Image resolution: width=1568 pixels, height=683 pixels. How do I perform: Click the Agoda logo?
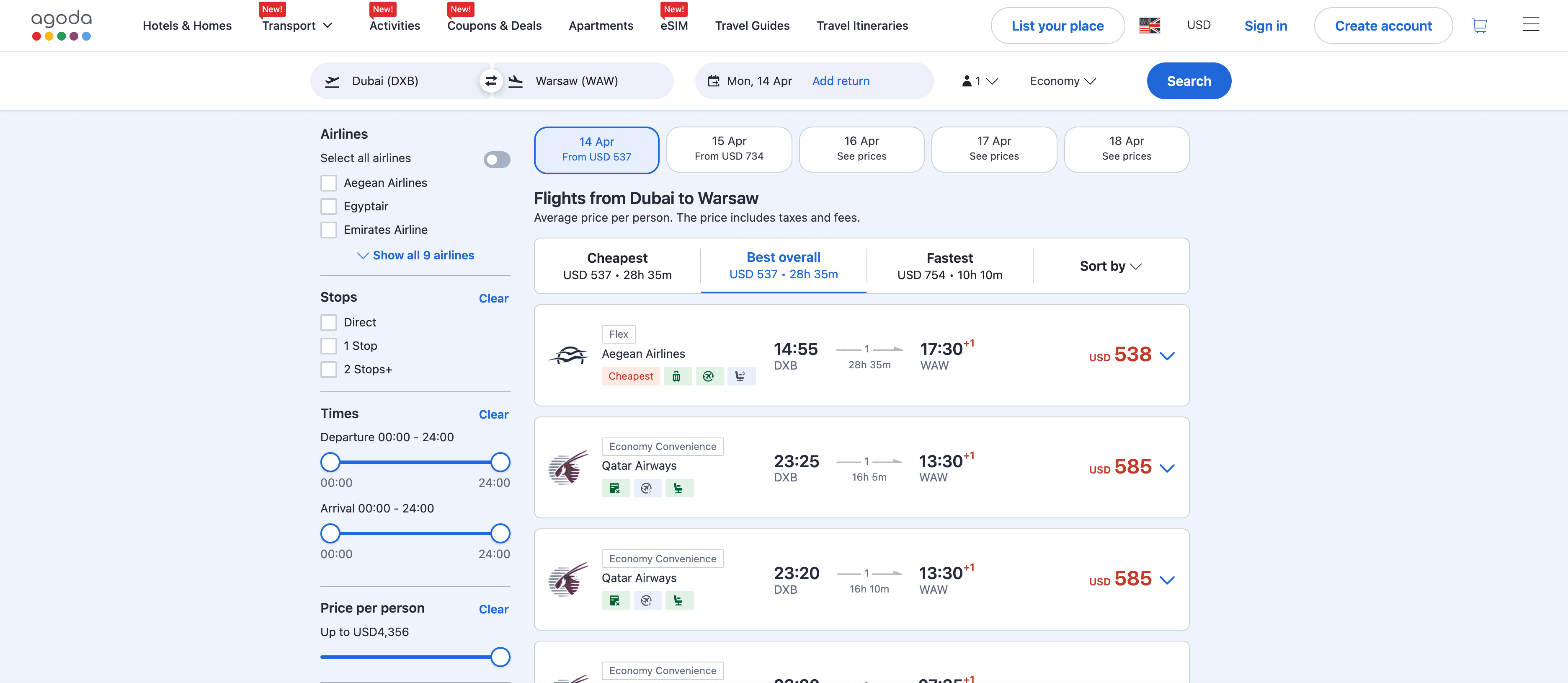point(62,25)
